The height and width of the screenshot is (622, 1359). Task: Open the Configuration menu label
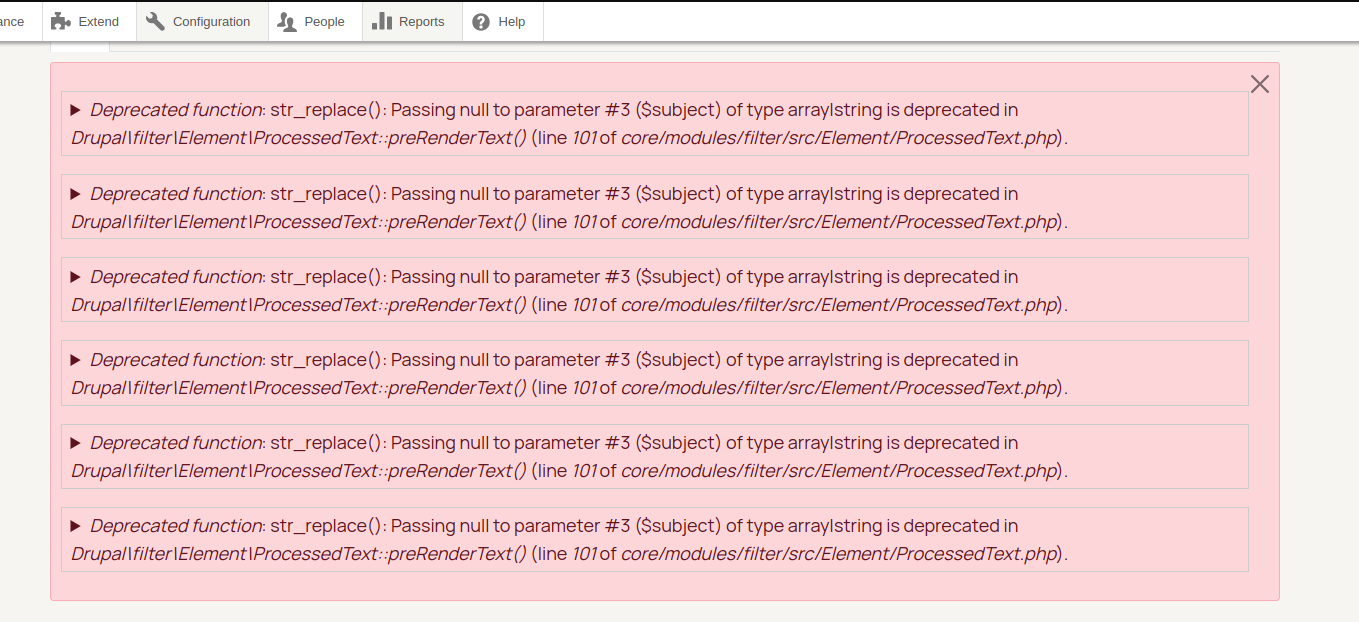point(211,21)
